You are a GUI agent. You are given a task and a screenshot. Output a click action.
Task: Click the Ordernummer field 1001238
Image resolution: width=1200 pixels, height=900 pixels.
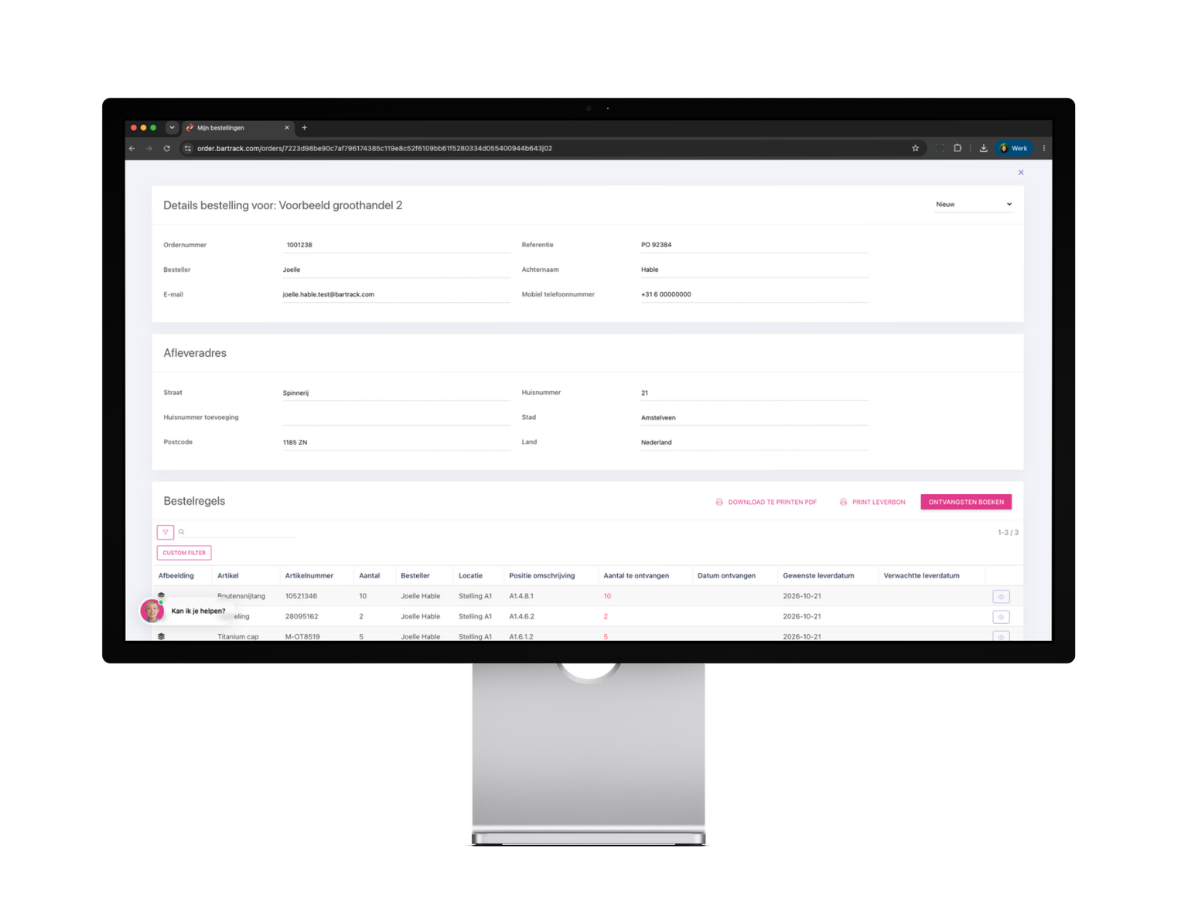pyautogui.click(x=396, y=245)
